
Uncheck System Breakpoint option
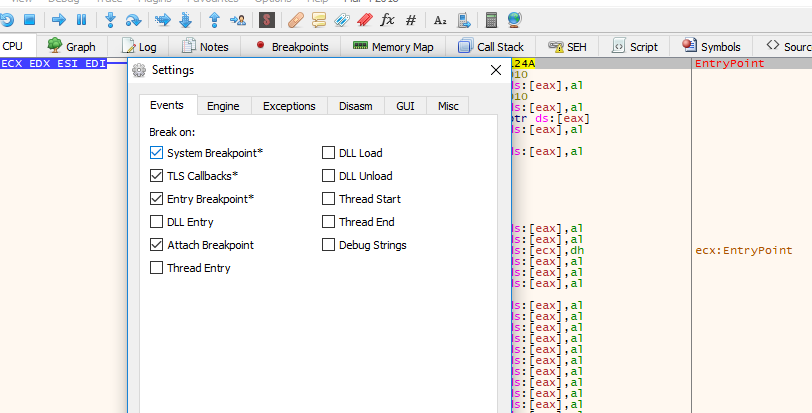tap(156, 153)
